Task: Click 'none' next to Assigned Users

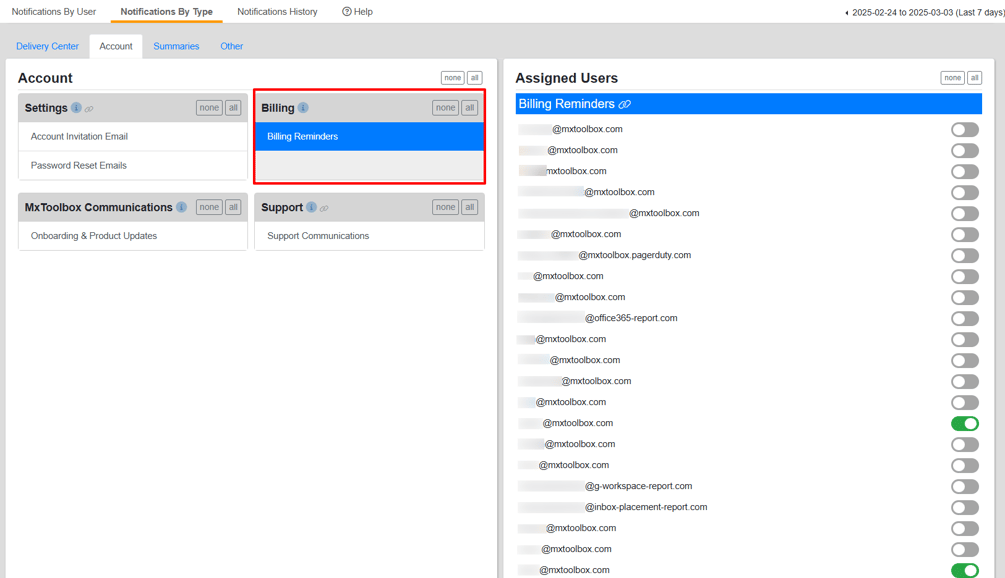Action: pos(952,77)
